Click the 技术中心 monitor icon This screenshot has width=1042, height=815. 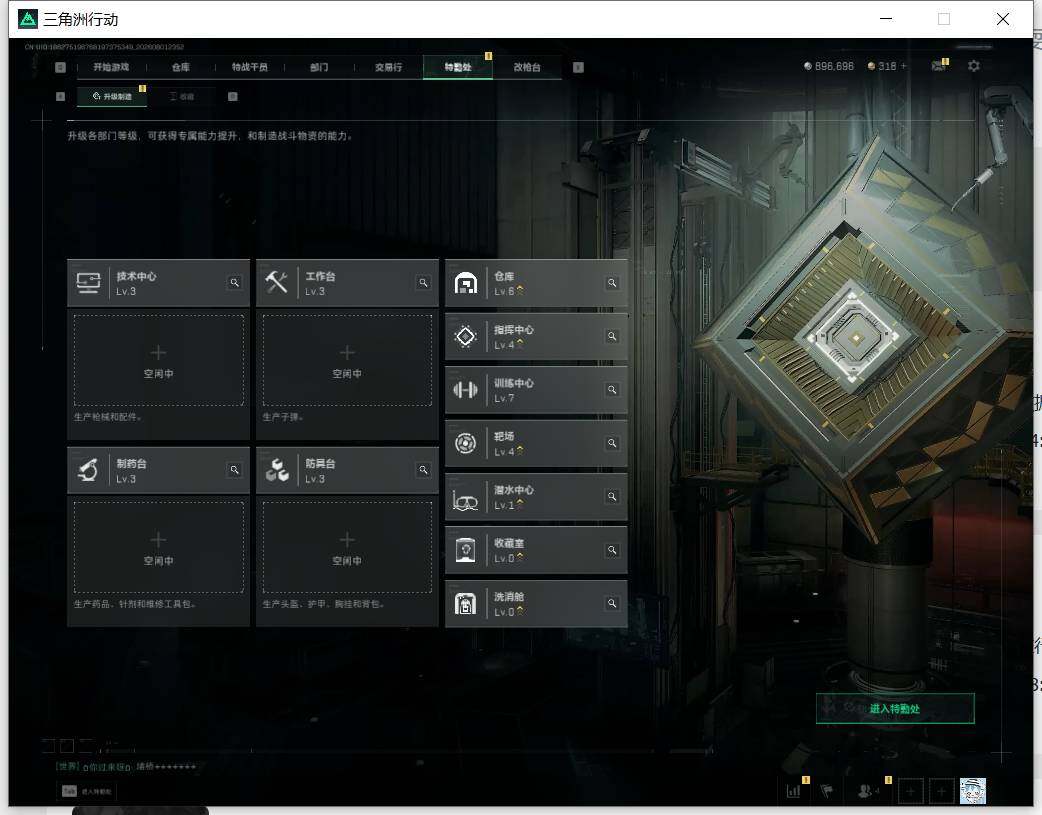tap(88, 283)
